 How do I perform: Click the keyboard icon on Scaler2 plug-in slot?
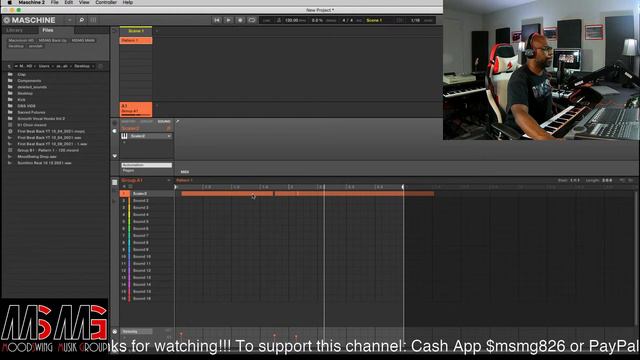[x=124, y=136]
